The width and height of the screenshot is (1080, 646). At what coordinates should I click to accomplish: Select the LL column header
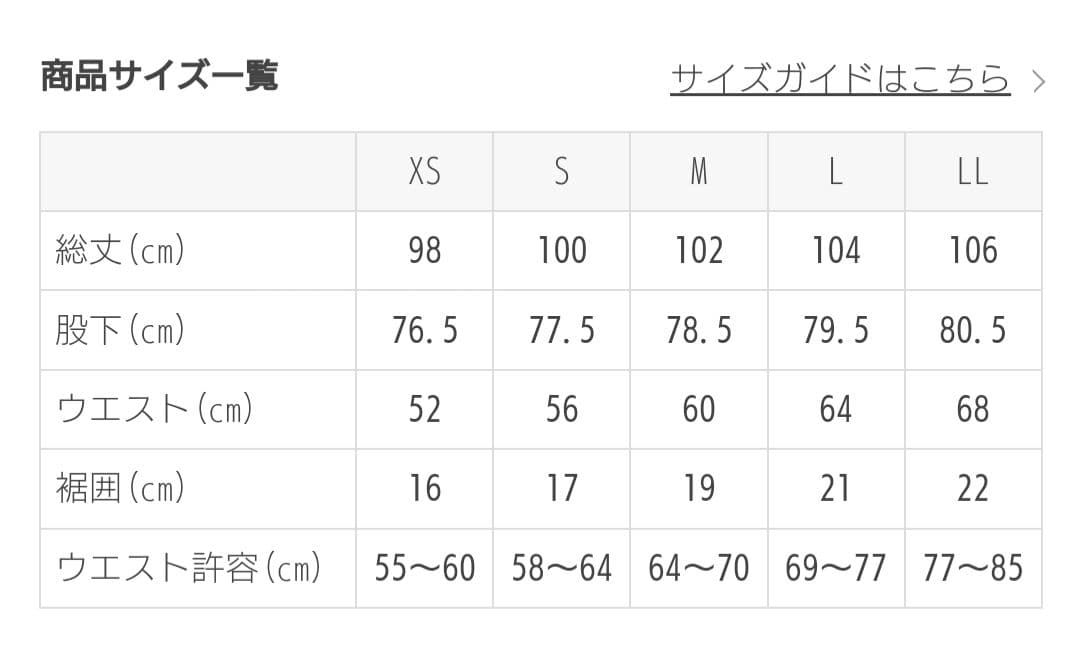[x=973, y=170]
